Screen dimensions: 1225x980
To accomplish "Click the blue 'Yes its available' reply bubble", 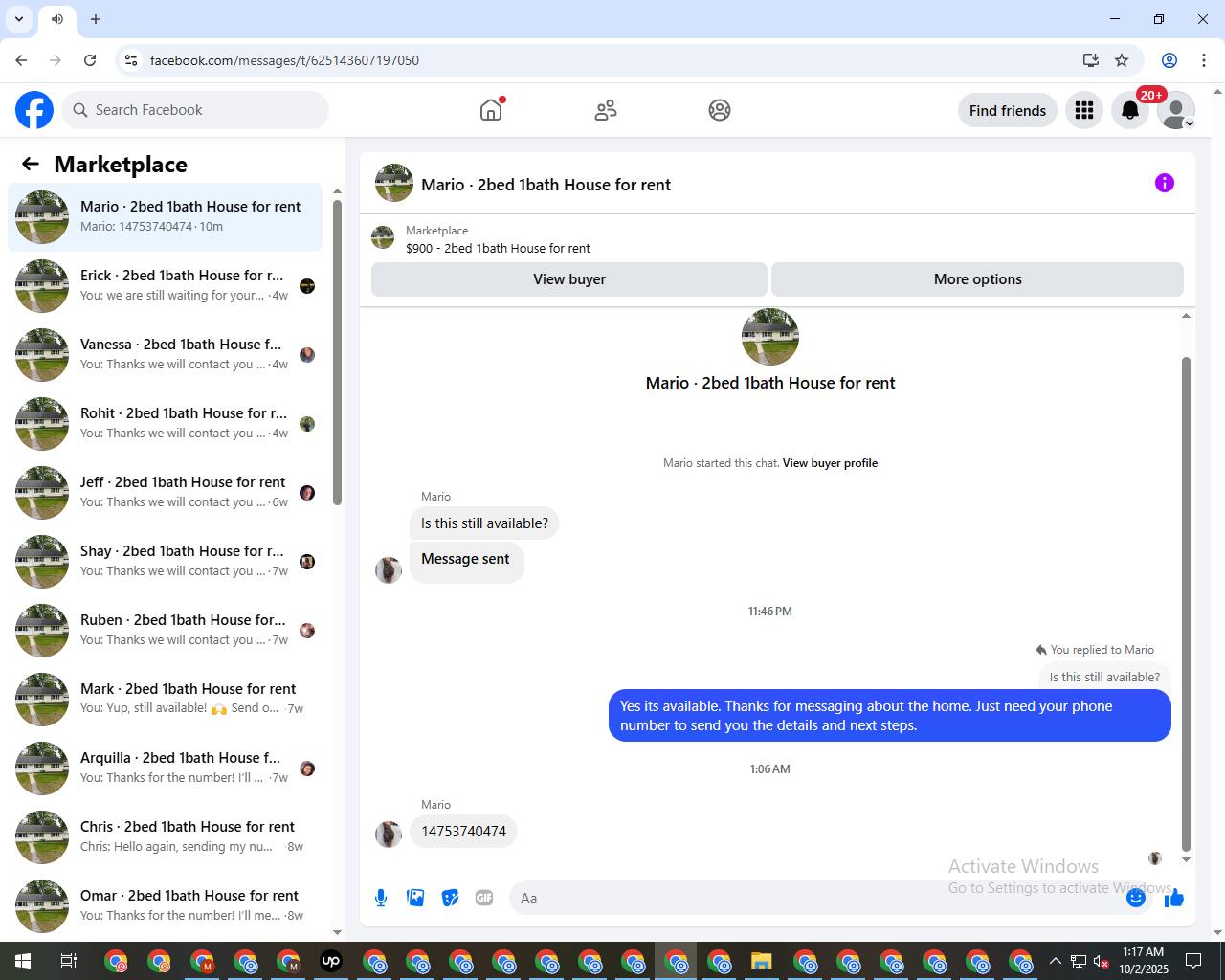I will 890,716.
